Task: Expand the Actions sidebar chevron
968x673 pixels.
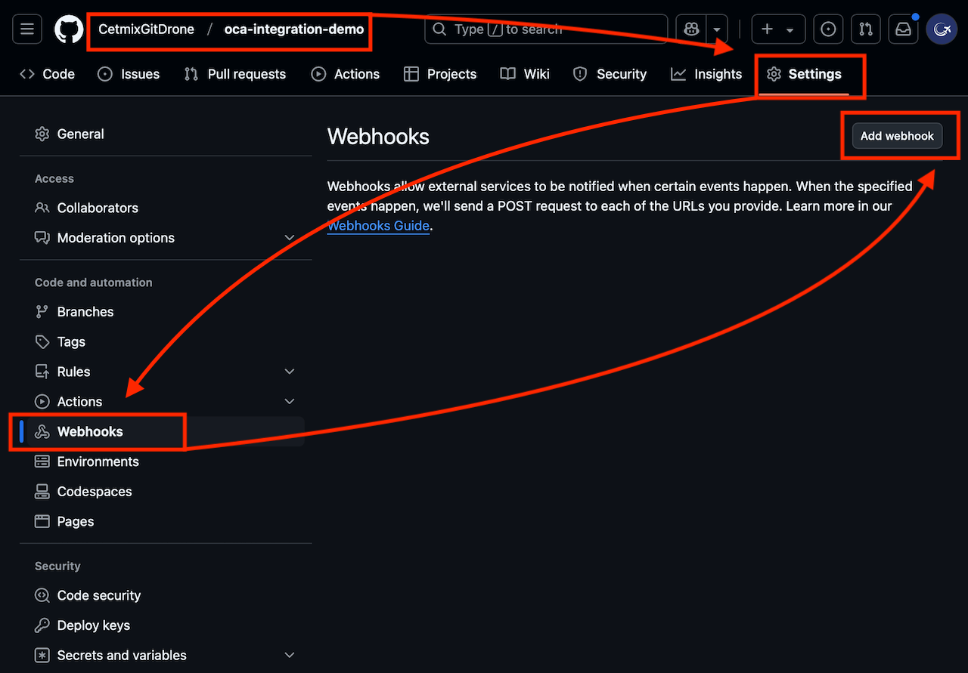Action: pyautogui.click(x=290, y=401)
